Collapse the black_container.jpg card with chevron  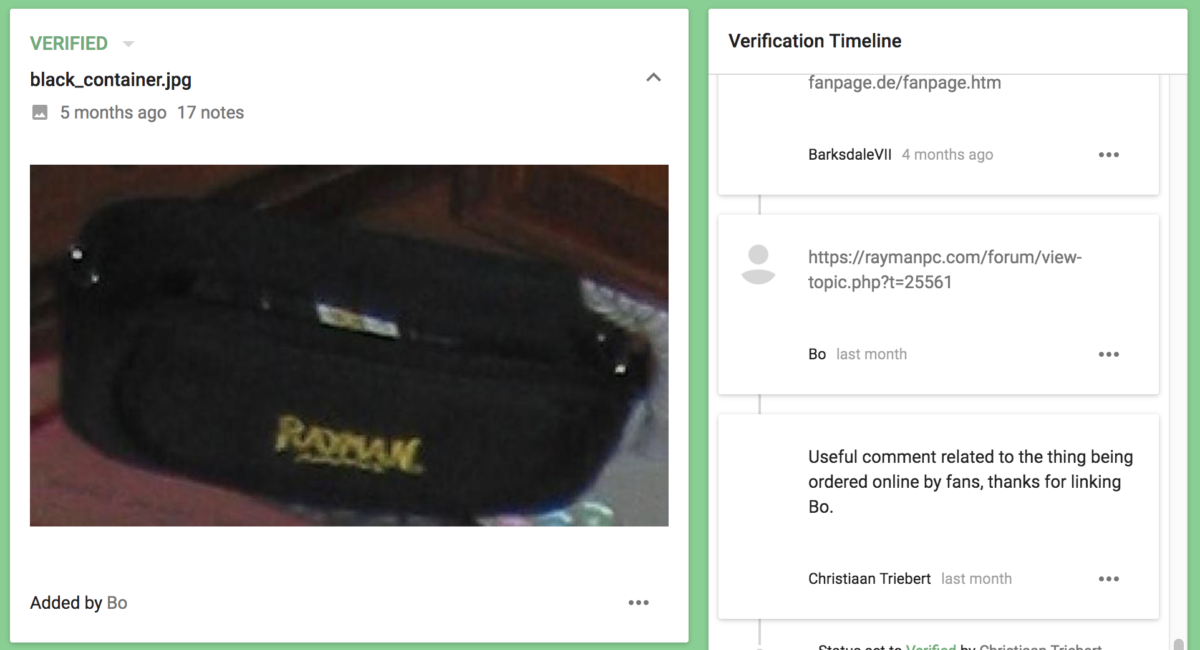point(654,78)
